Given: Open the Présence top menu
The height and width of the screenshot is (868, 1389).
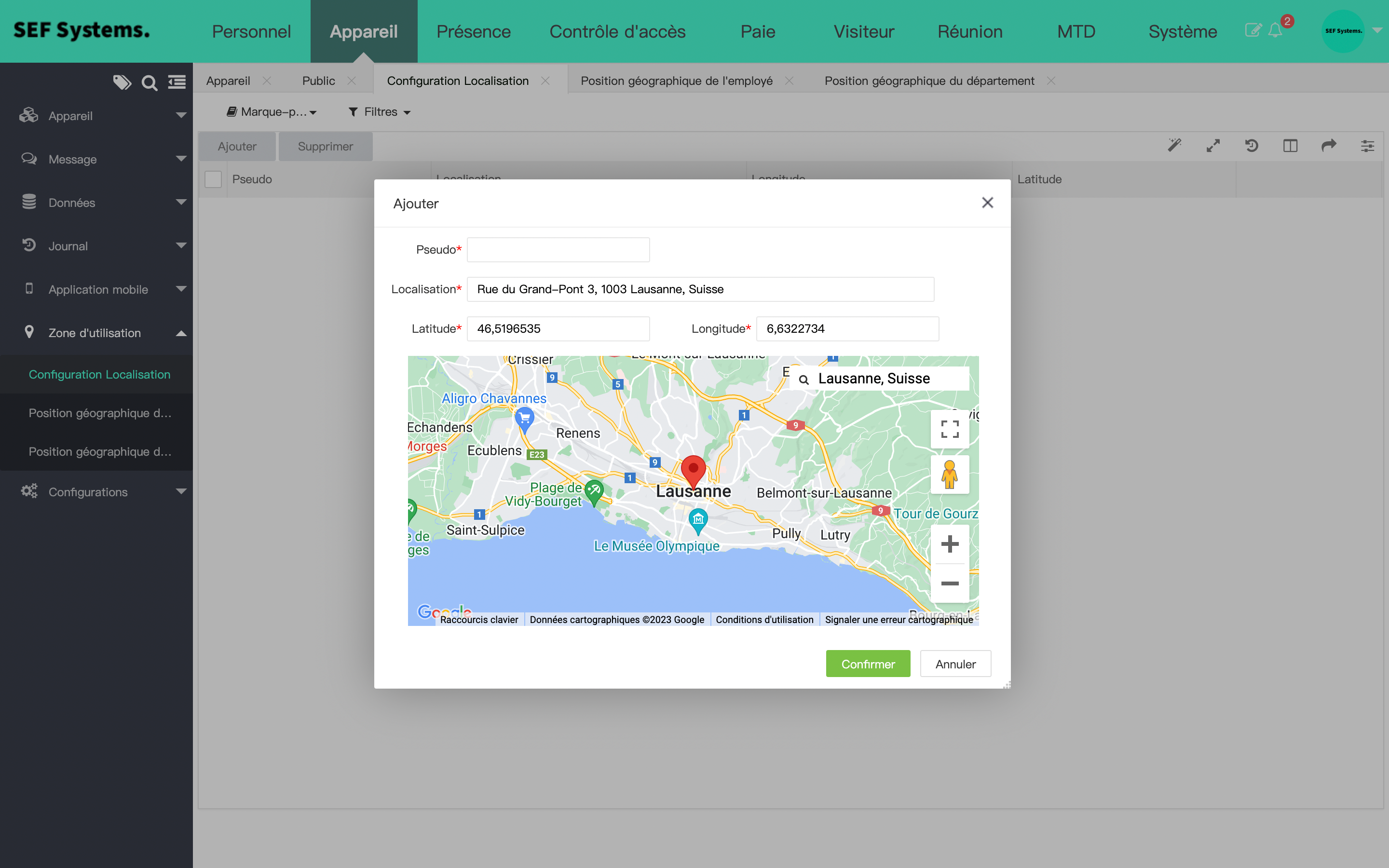Looking at the screenshot, I should [473, 31].
